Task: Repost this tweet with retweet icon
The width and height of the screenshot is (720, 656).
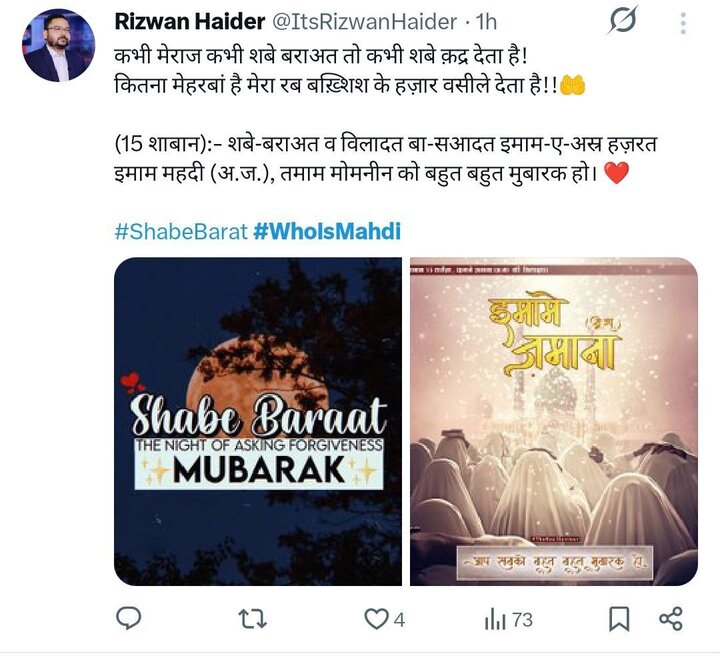Action: 253,619
